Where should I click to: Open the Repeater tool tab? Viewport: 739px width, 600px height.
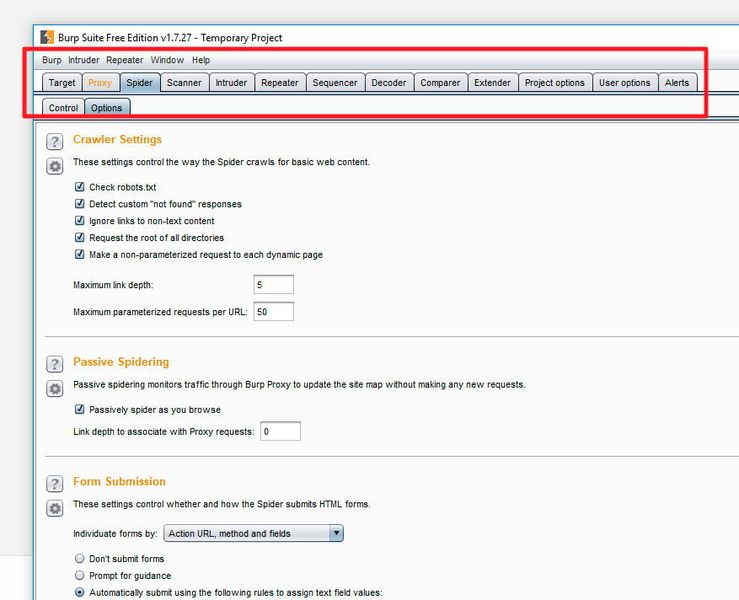click(279, 82)
